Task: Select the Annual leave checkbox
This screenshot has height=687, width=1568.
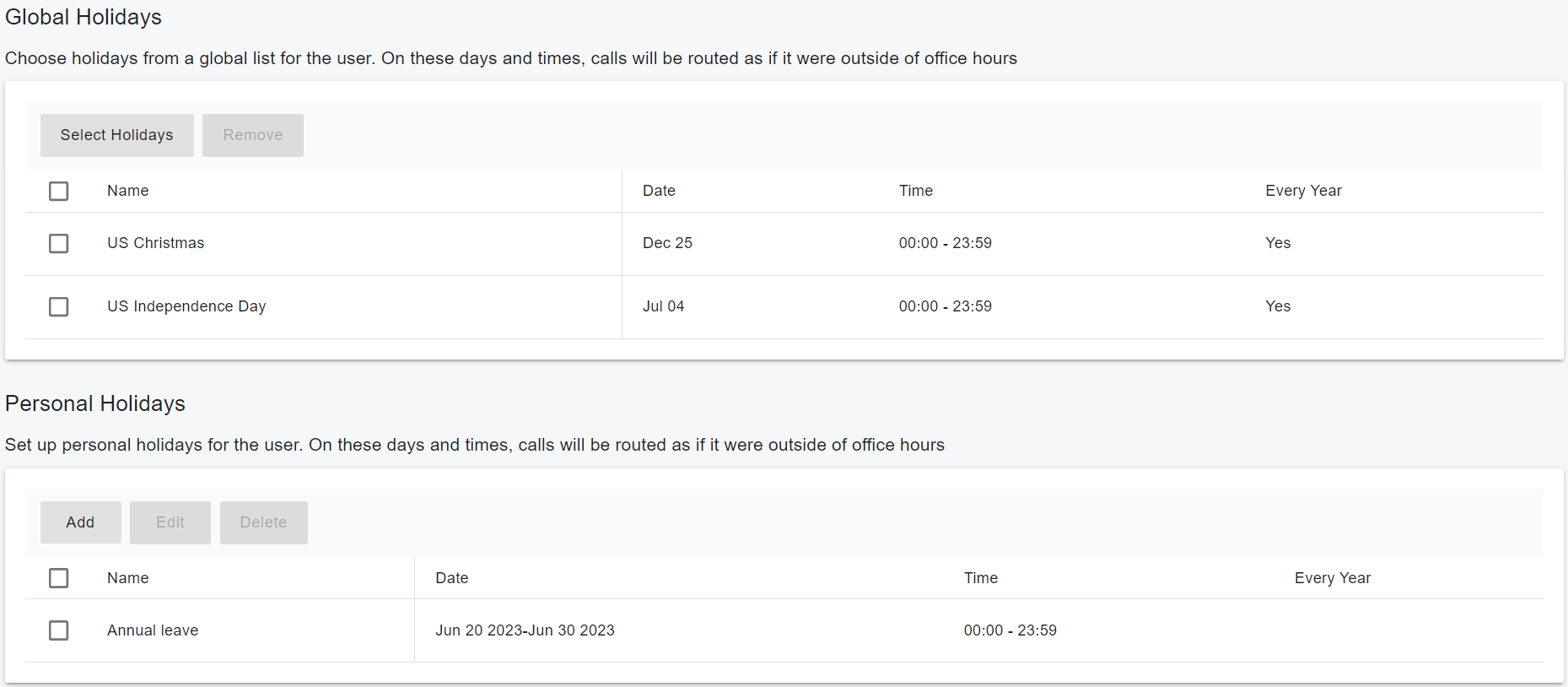Action: click(58, 630)
